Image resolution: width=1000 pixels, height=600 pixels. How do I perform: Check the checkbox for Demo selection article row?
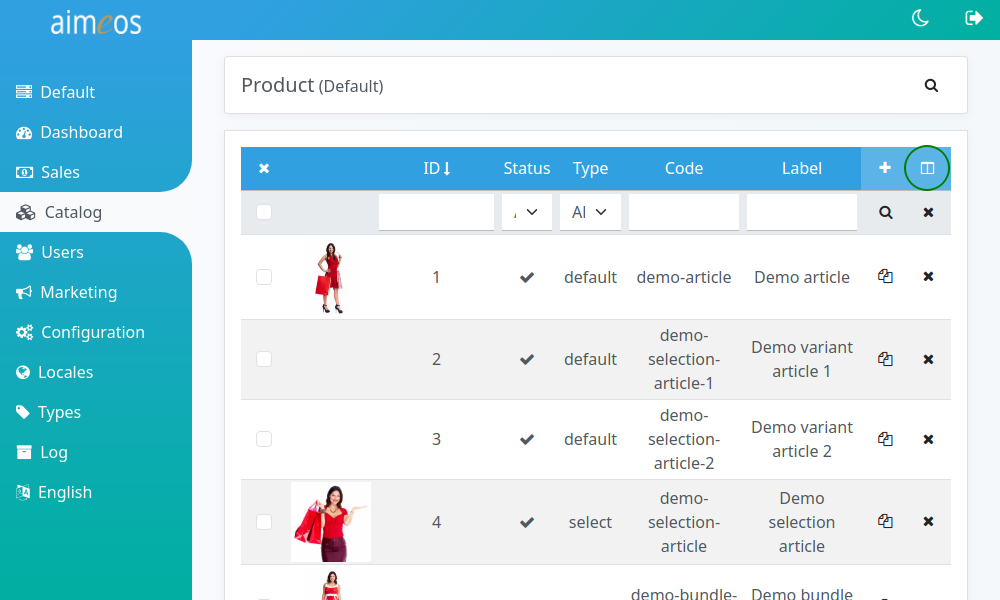pos(264,522)
